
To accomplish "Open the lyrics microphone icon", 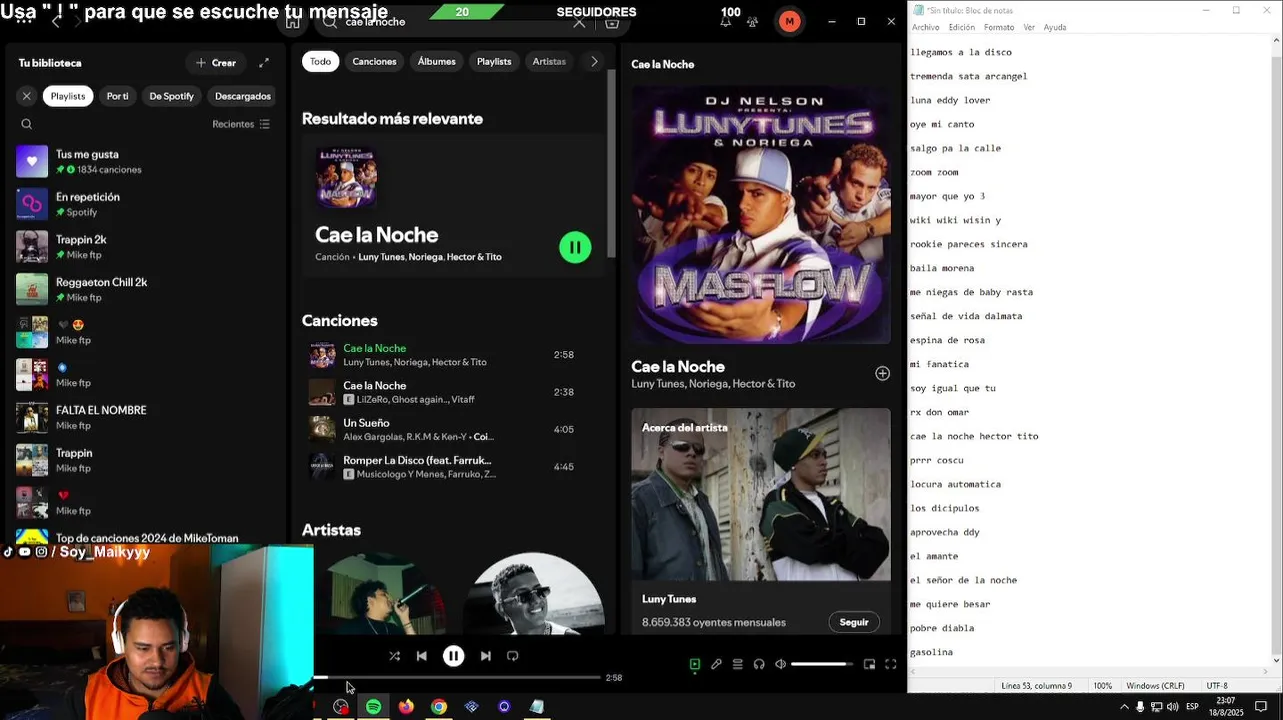I will click(716, 664).
